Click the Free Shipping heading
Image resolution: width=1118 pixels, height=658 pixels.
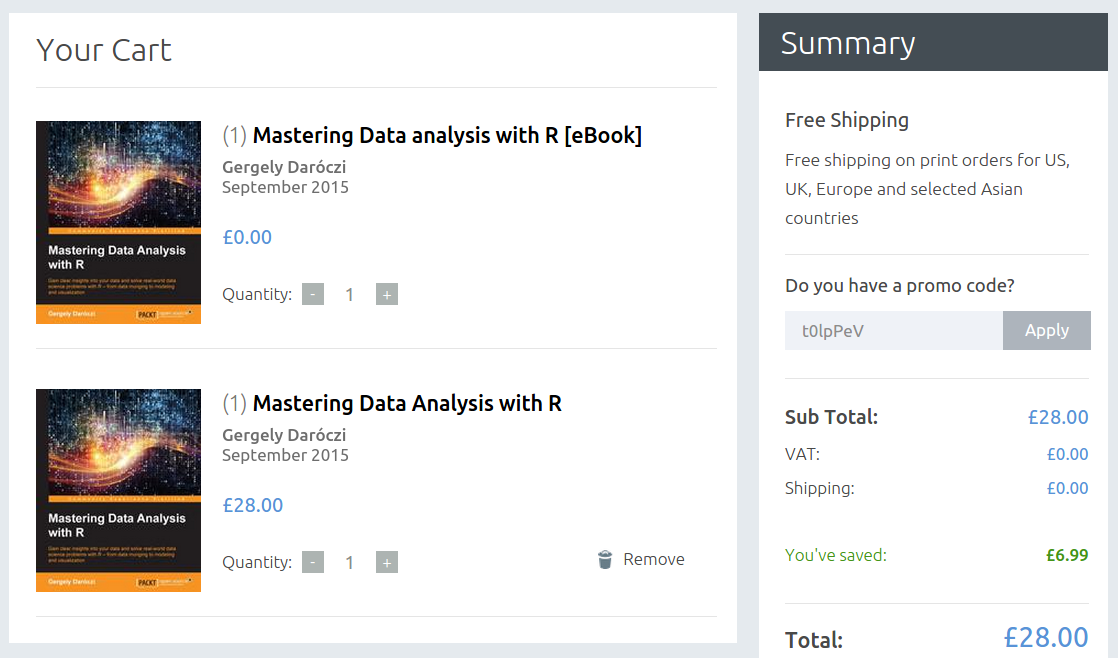(846, 120)
